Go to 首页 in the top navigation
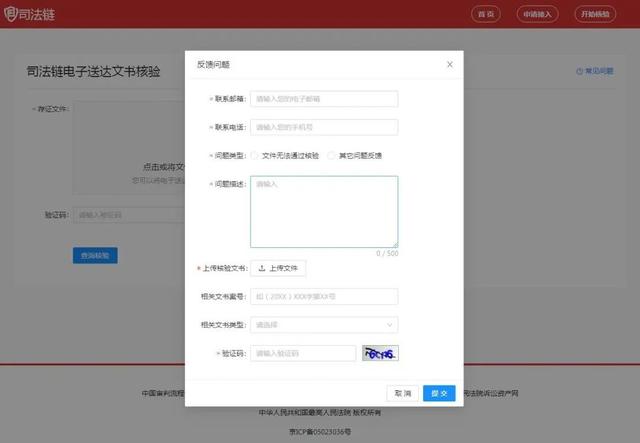 [486, 14]
